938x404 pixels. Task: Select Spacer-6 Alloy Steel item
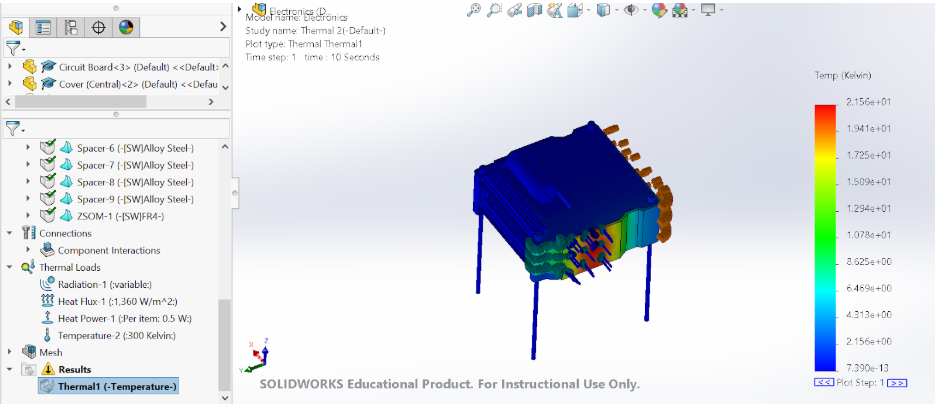[135, 148]
